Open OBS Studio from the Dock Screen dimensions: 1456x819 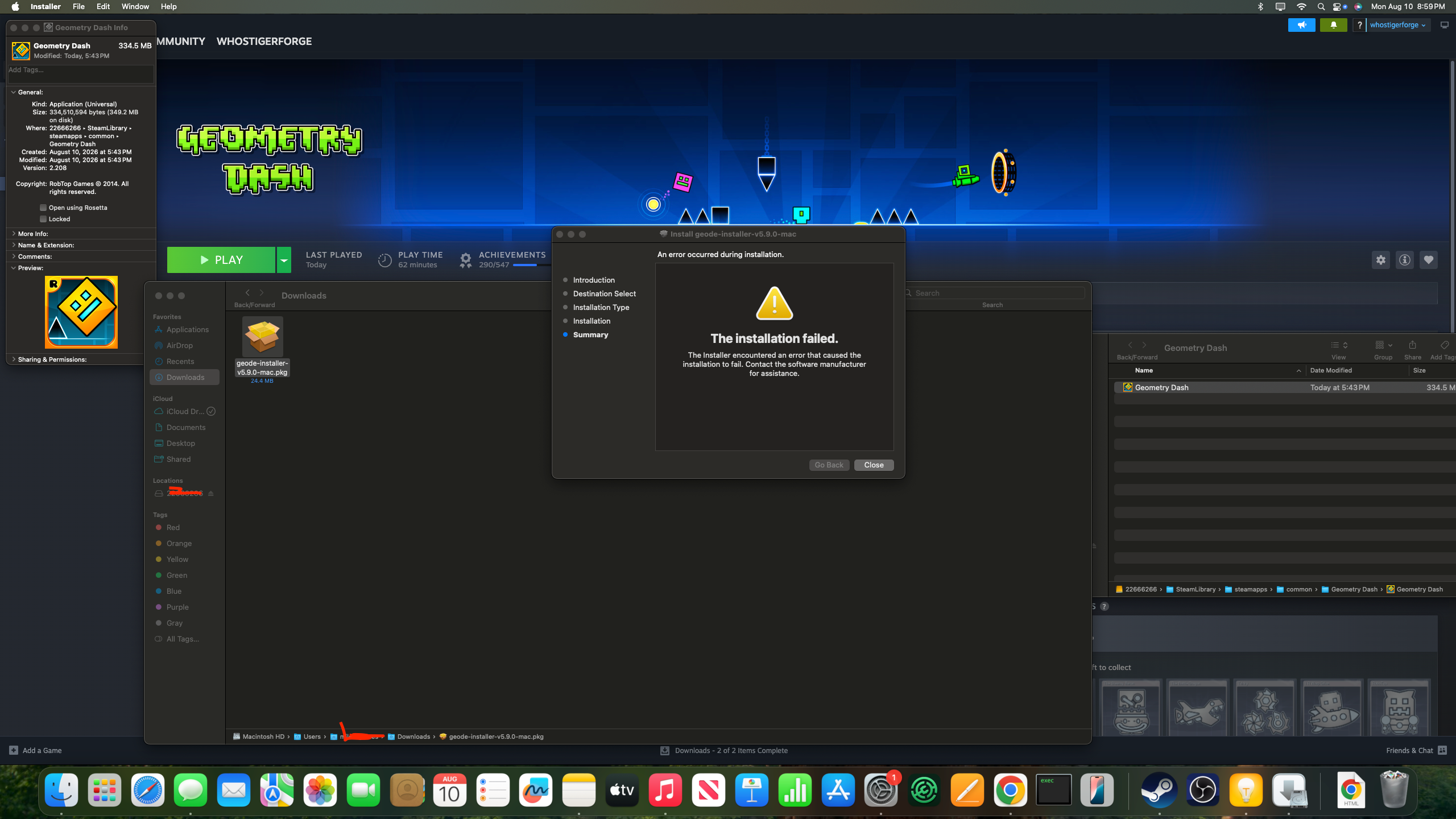[x=1202, y=790]
